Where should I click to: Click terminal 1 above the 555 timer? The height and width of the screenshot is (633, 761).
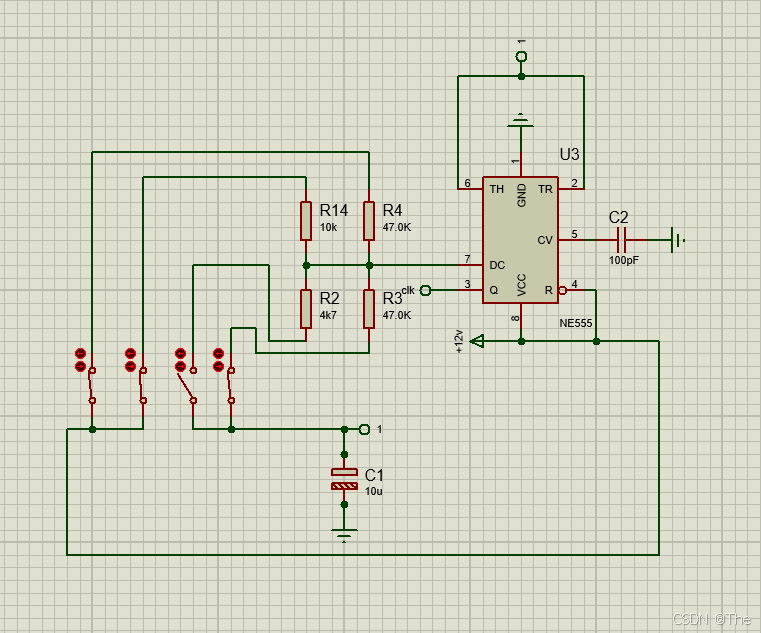(x=521, y=57)
